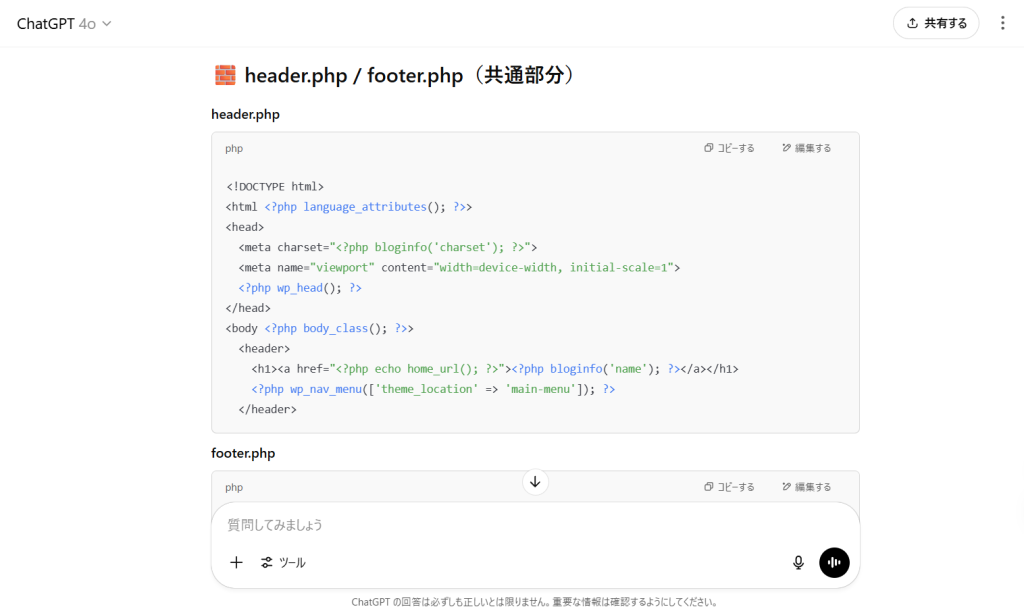This screenshot has width=1024, height=613.
Task: Click the bold header.php subheading
Action: coord(245,114)
